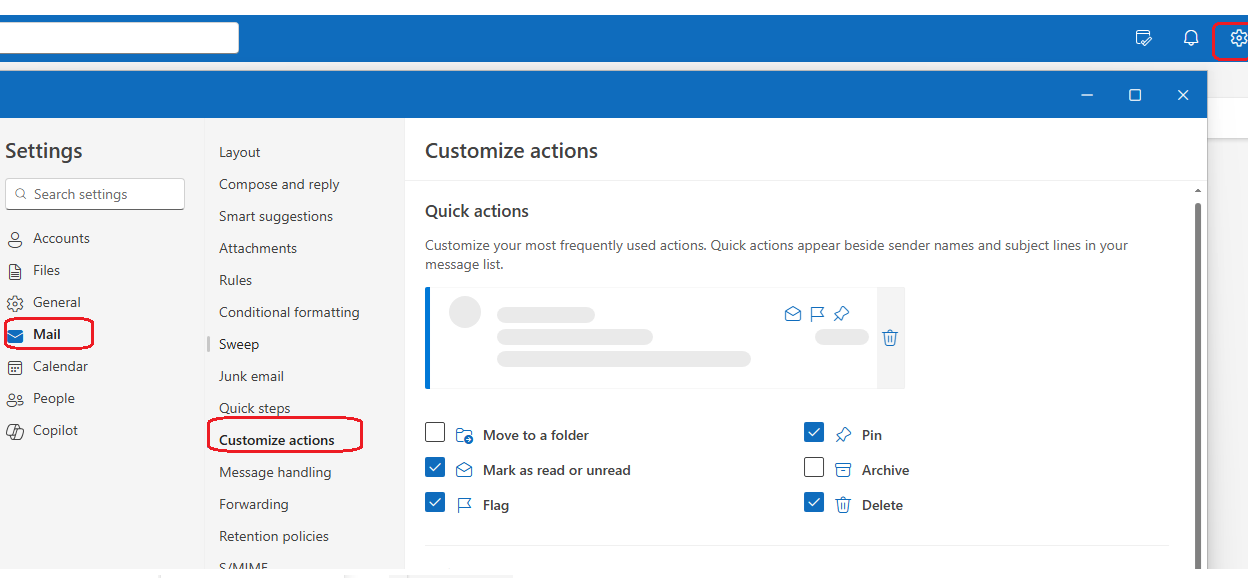Open Copilot settings via its icon

click(15, 430)
